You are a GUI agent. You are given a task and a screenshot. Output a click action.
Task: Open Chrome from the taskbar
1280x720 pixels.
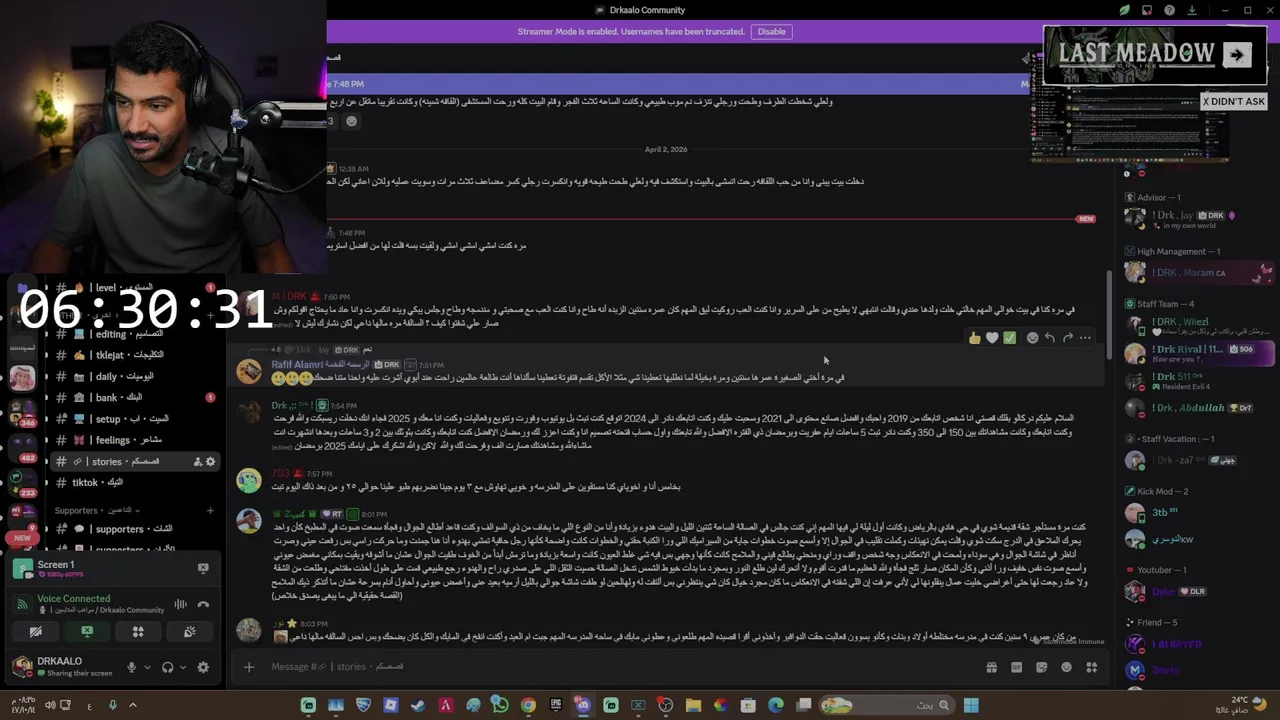point(528,705)
